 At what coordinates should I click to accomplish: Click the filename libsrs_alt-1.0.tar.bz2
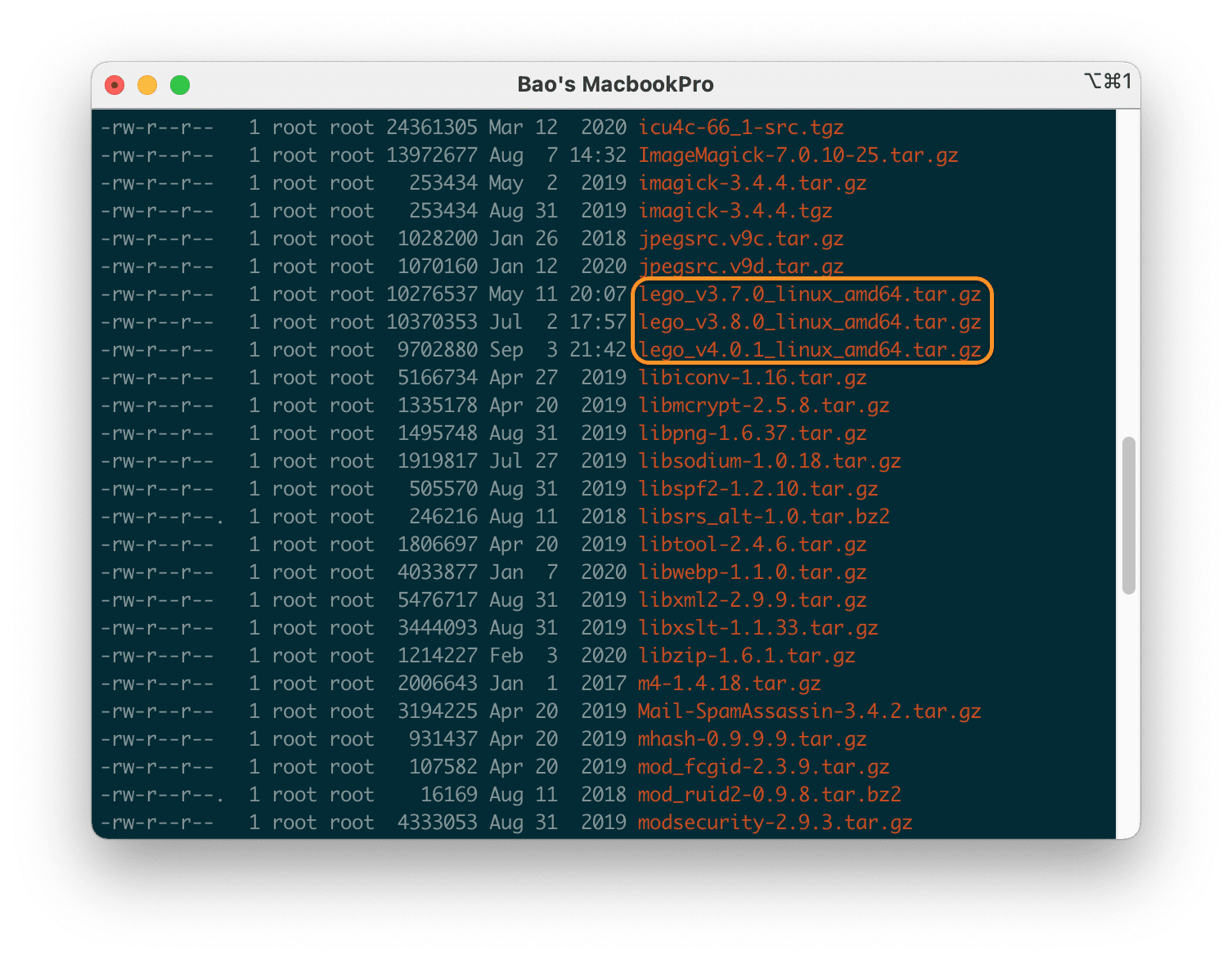(x=763, y=518)
